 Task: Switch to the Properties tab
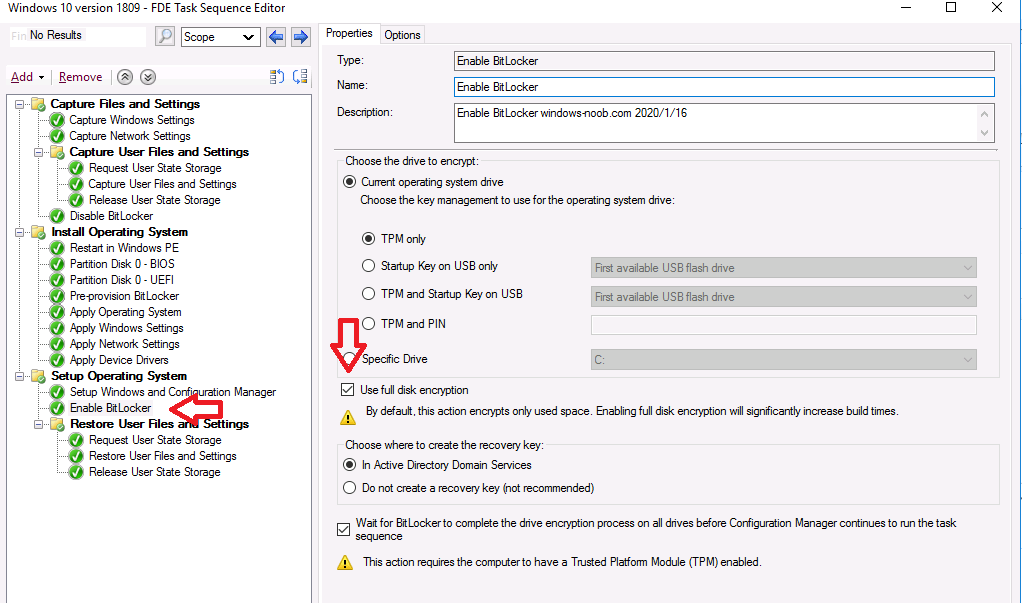[x=349, y=33]
